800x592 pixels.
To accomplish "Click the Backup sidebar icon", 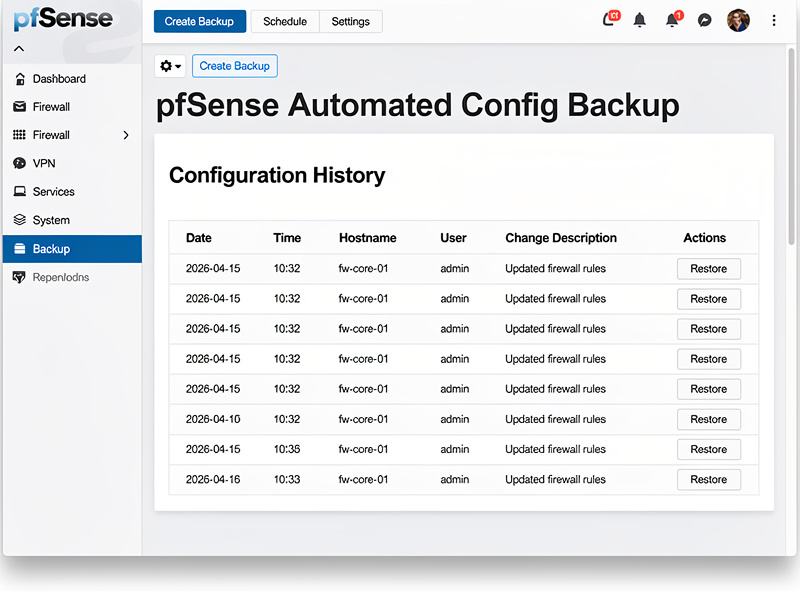I will (x=19, y=249).
